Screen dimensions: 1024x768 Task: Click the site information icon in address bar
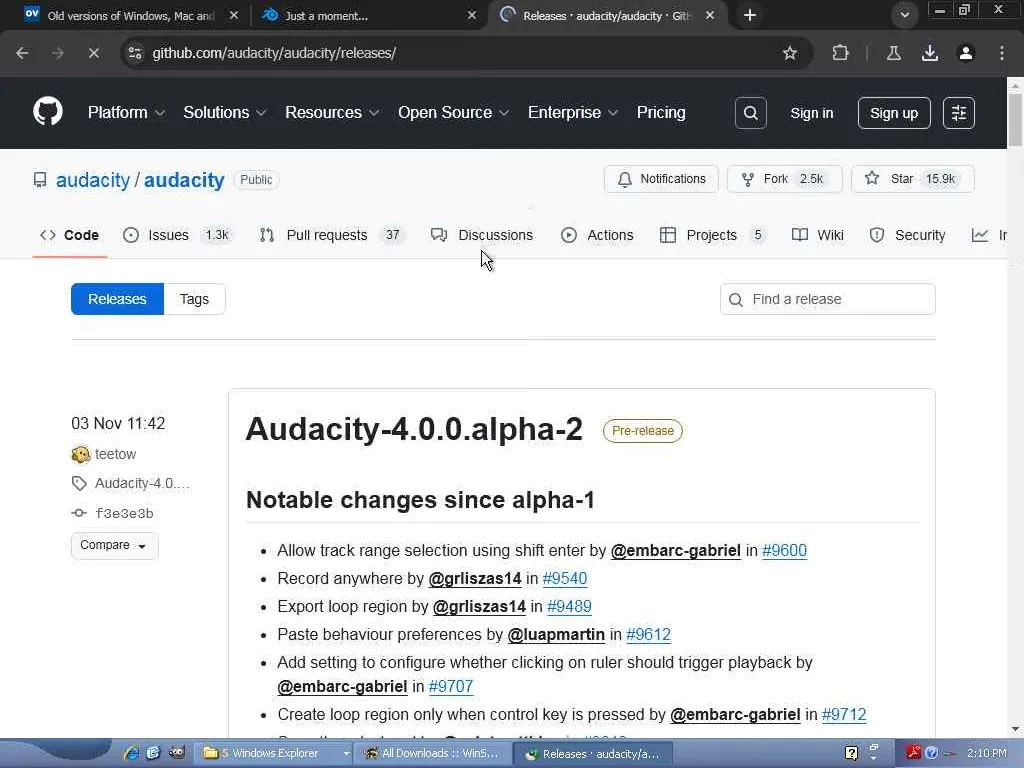tap(135, 53)
